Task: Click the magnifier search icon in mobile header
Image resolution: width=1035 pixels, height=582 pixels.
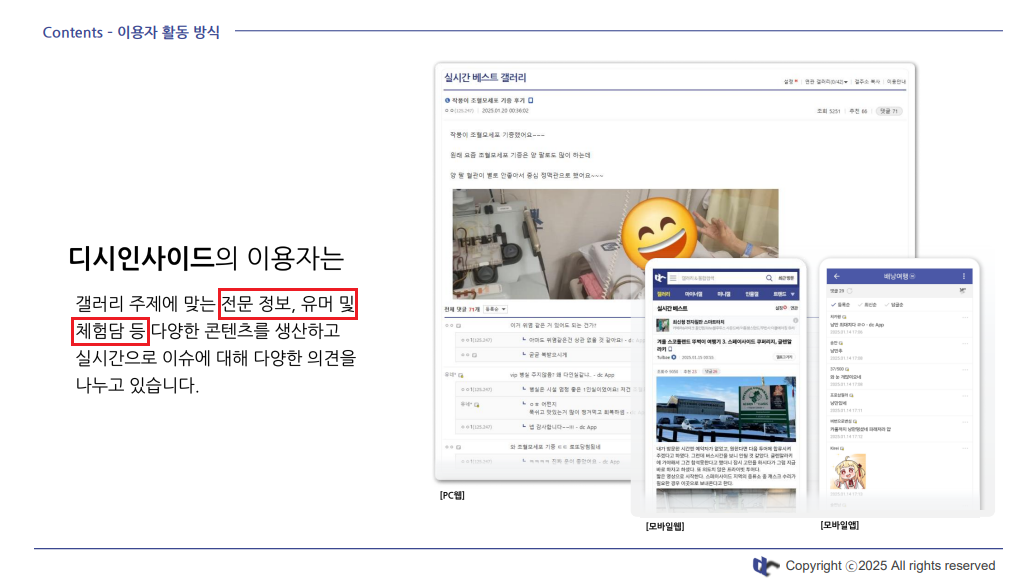Action: 769,278
